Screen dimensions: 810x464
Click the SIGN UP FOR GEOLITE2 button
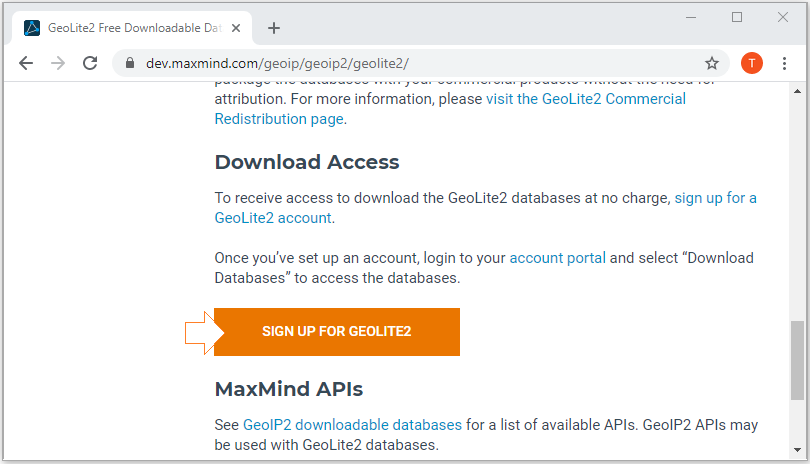tap(337, 332)
